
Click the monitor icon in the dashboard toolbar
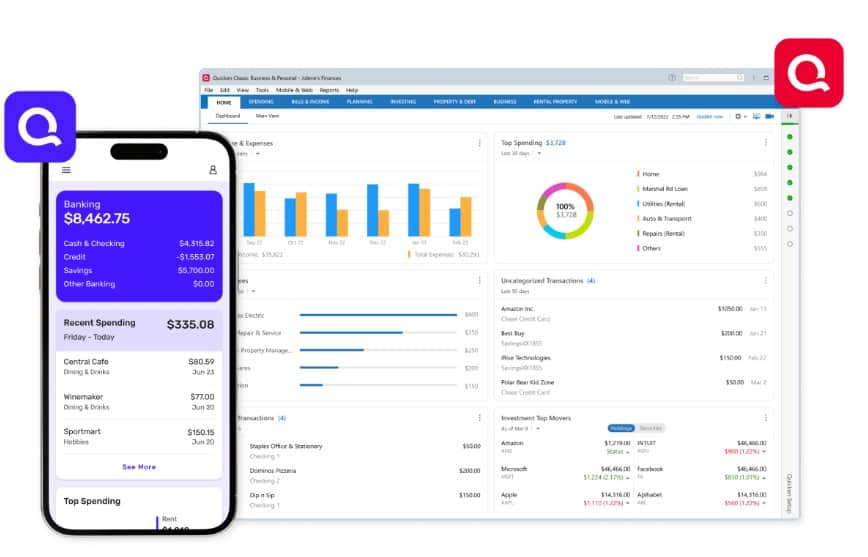pyautogui.click(x=756, y=117)
